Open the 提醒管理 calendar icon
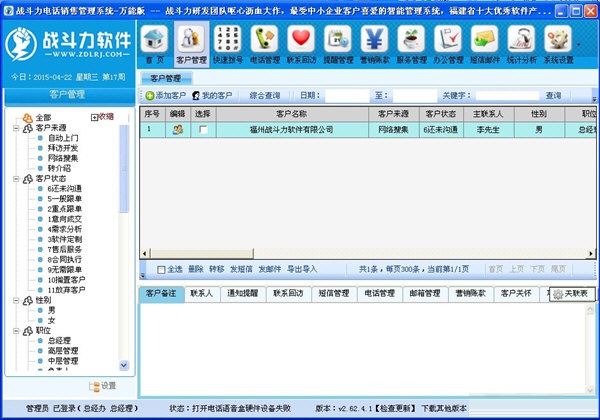Viewport: 600px width, 420px height. 338,39
